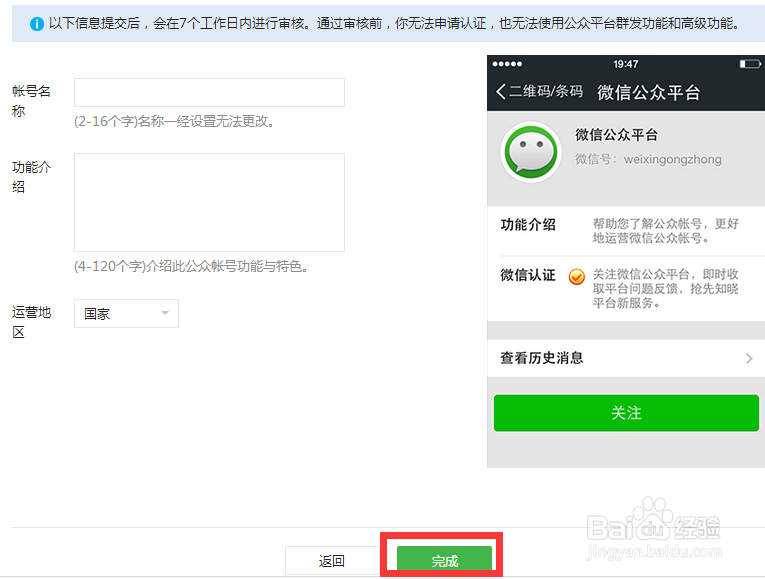Tap the WeChat logo avatar

[531, 152]
